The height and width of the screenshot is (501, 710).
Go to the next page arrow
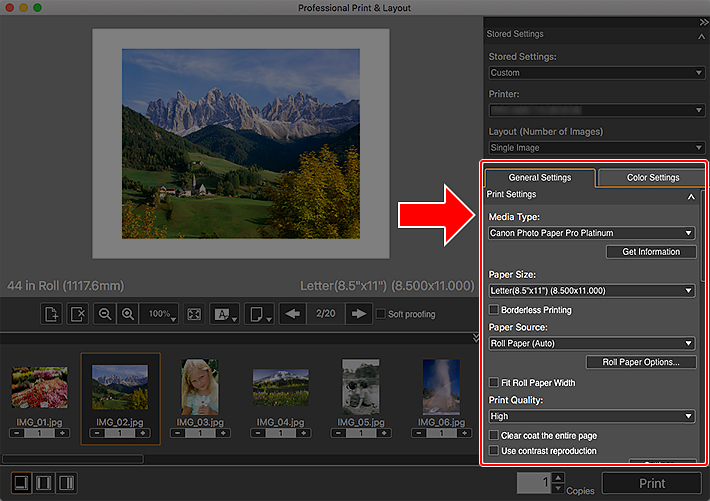pyautogui.click(x=358, y=314)
